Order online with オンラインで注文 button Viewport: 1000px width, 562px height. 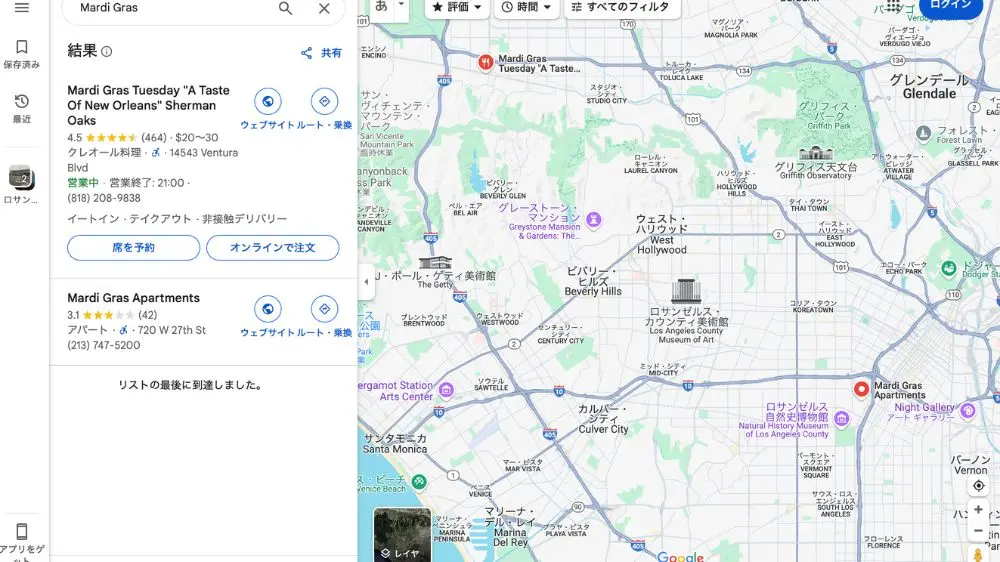(272, 248)
